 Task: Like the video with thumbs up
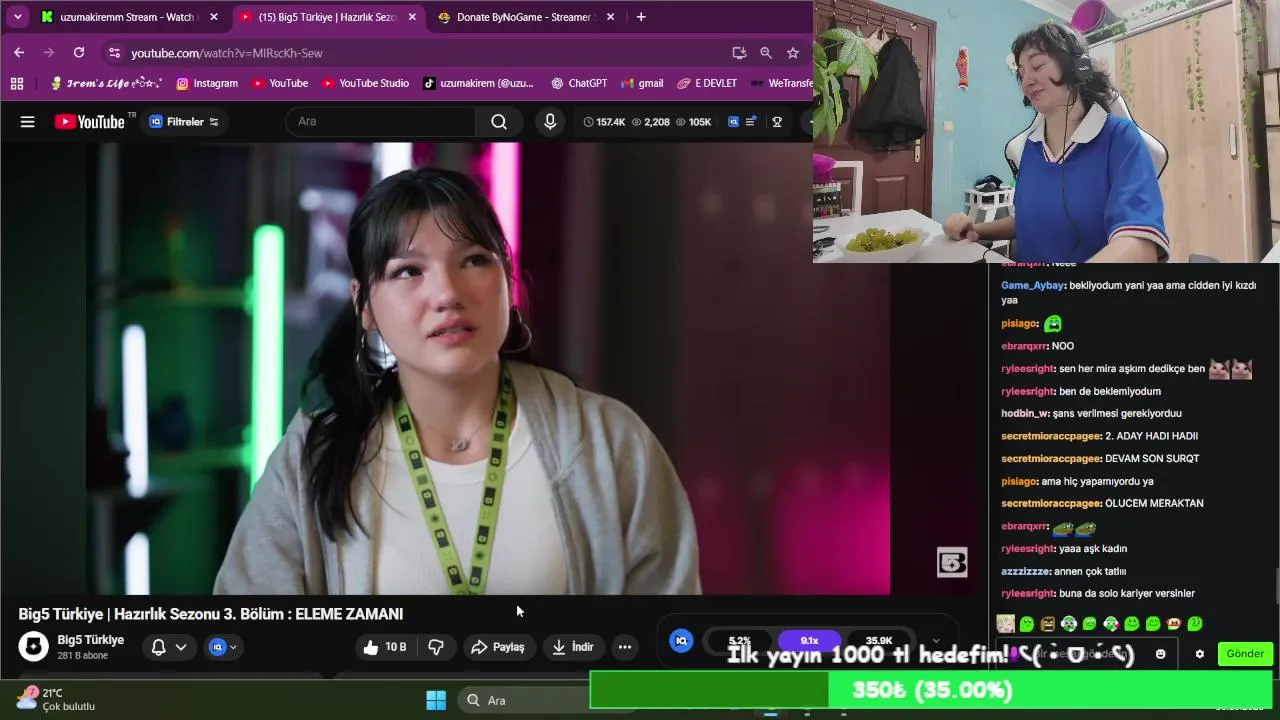(x=384, y=647)
